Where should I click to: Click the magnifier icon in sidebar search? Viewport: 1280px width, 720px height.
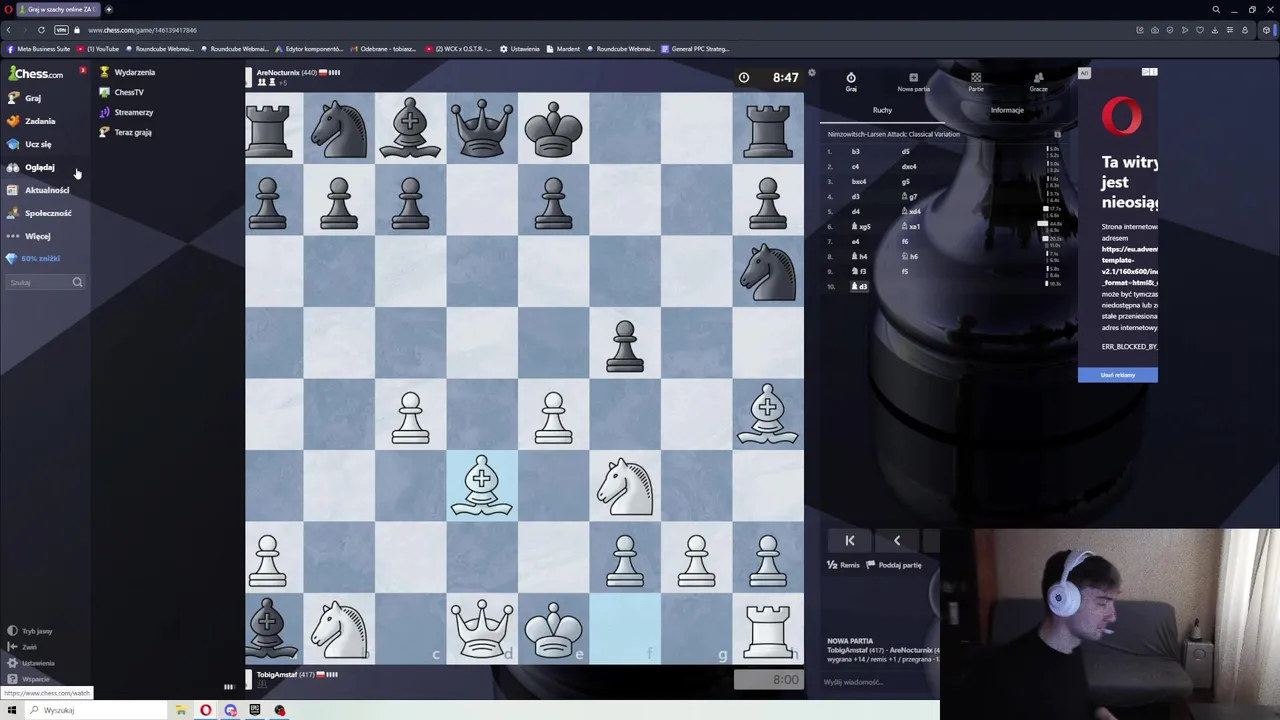(77, 282)
